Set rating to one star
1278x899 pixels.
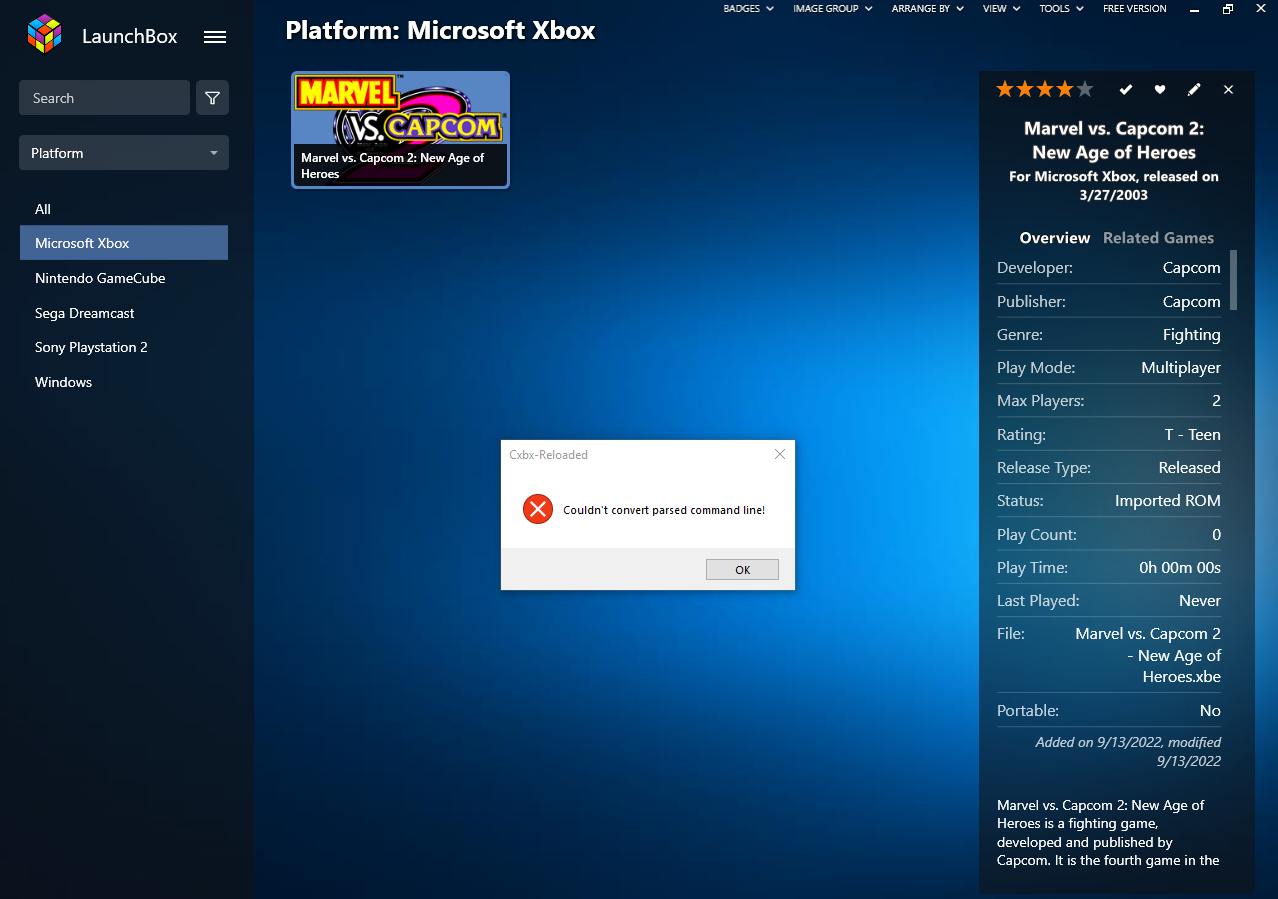coord(1005,89)
